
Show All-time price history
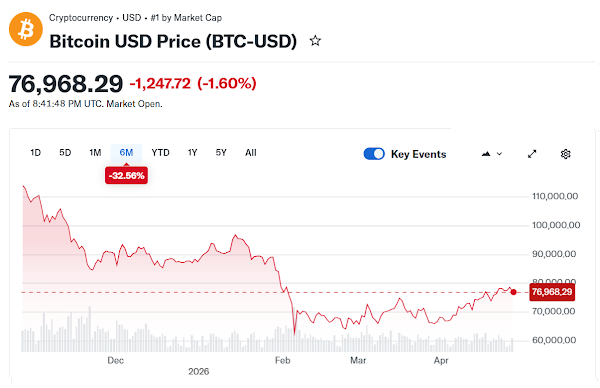pos(251,153)
